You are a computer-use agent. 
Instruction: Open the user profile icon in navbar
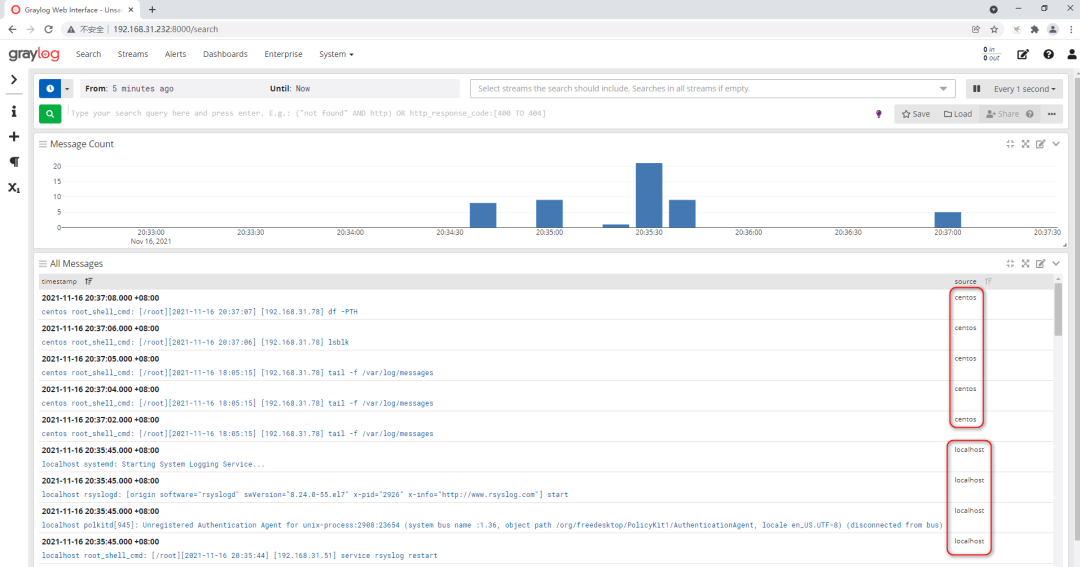tap(1071, 54)
